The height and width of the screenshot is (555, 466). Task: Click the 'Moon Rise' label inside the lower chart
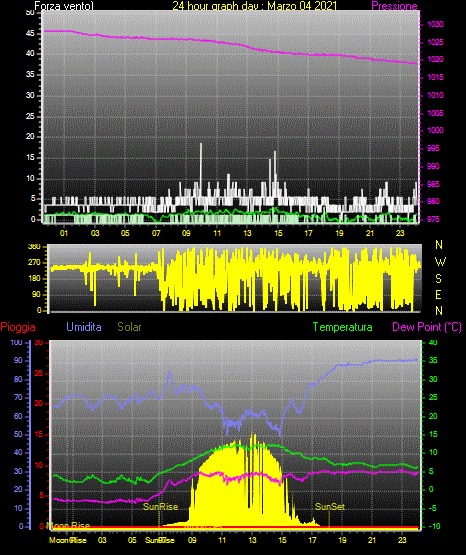[68, 526]
